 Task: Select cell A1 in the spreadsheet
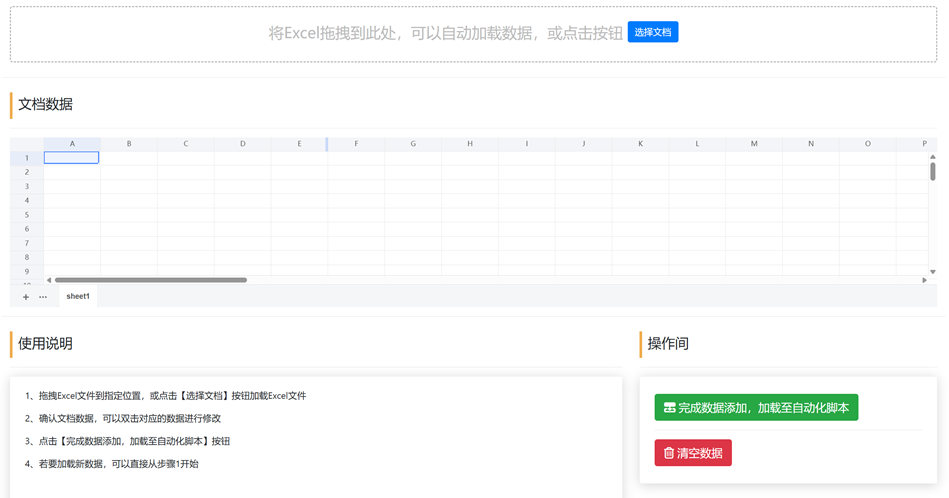tap(71, 157)
